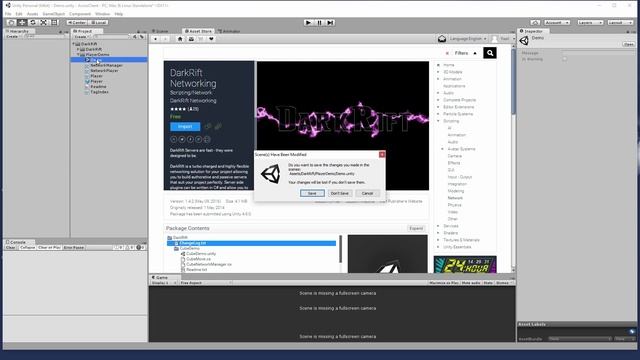The width and height of the screenshot is (640, 360).
Task: Search by type icon in Project panel
Action: (x=135, y=37)
